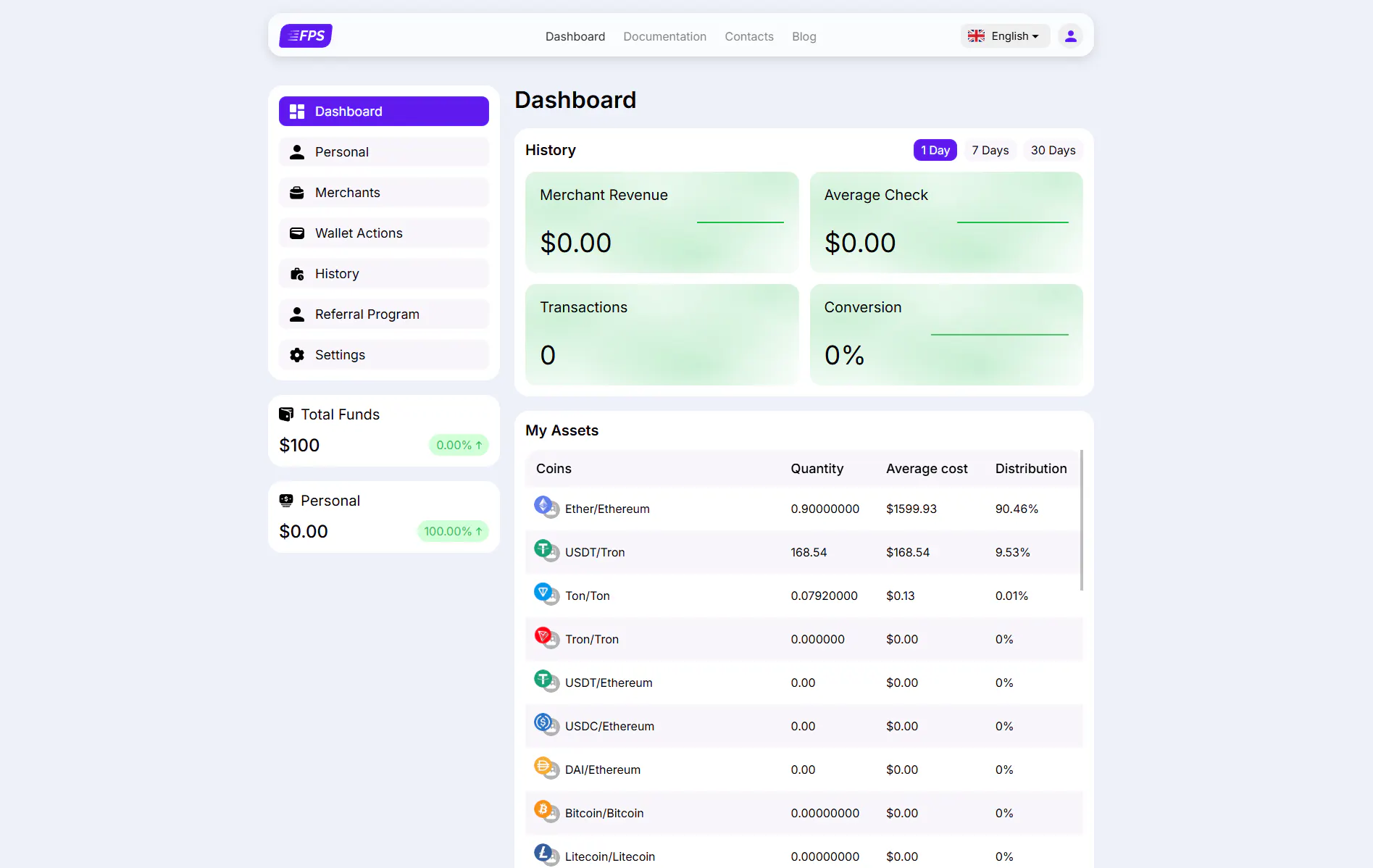Image resolution: width=1373 pixels, height=868 pixels.
Task: Click the FPS logo
Action: 306,36
